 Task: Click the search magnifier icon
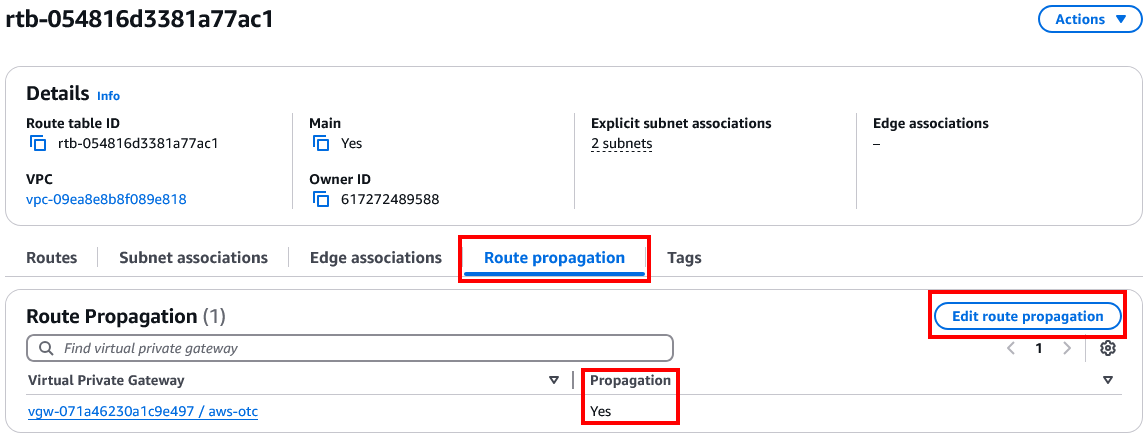(x=45, y=348)
